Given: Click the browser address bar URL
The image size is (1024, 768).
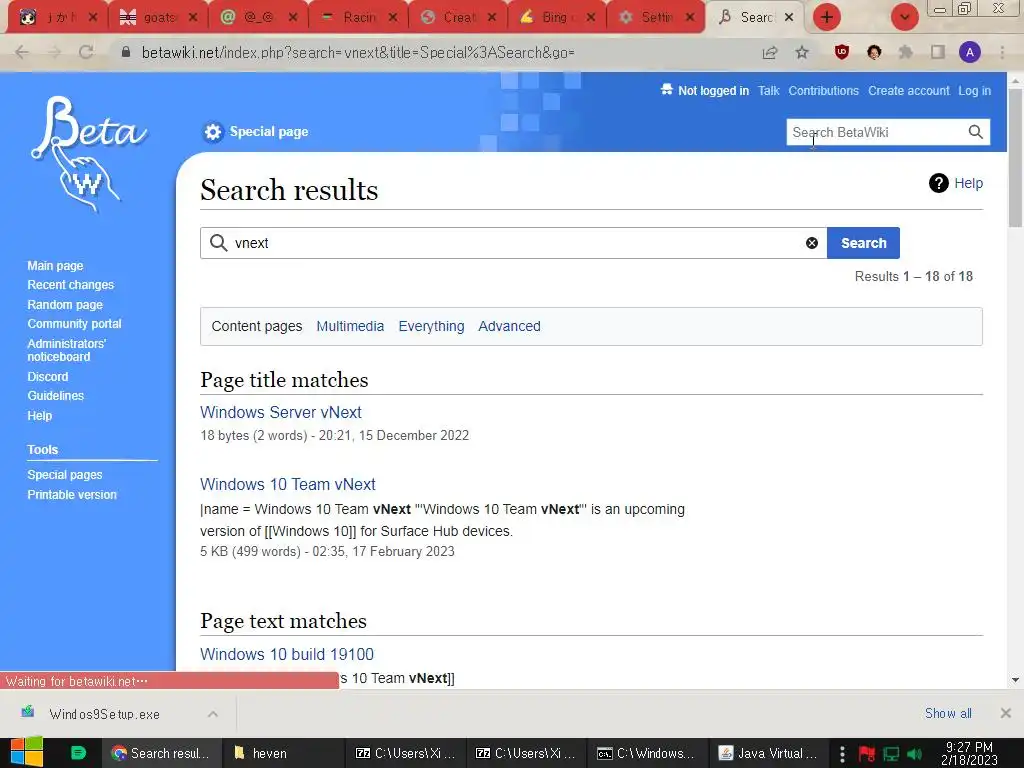Looking at the screenshot, I should (x=358, y=52).
